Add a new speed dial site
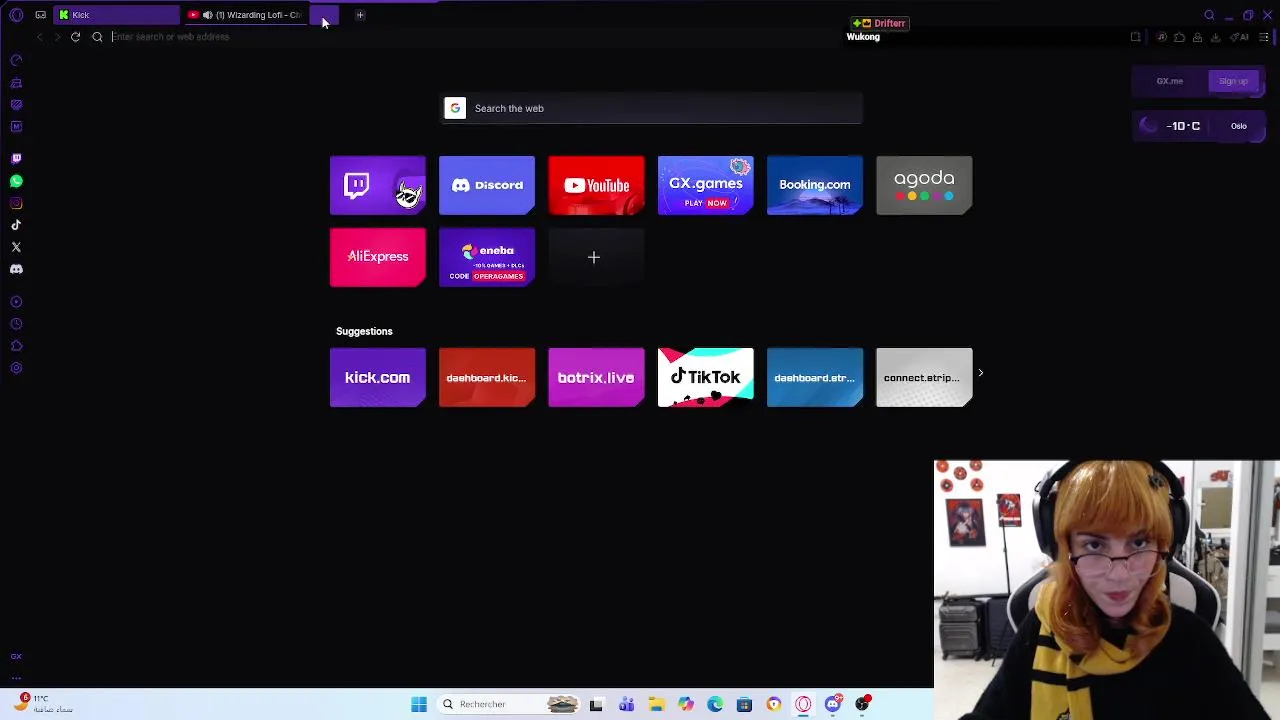1280x720 pixels. 596,257
